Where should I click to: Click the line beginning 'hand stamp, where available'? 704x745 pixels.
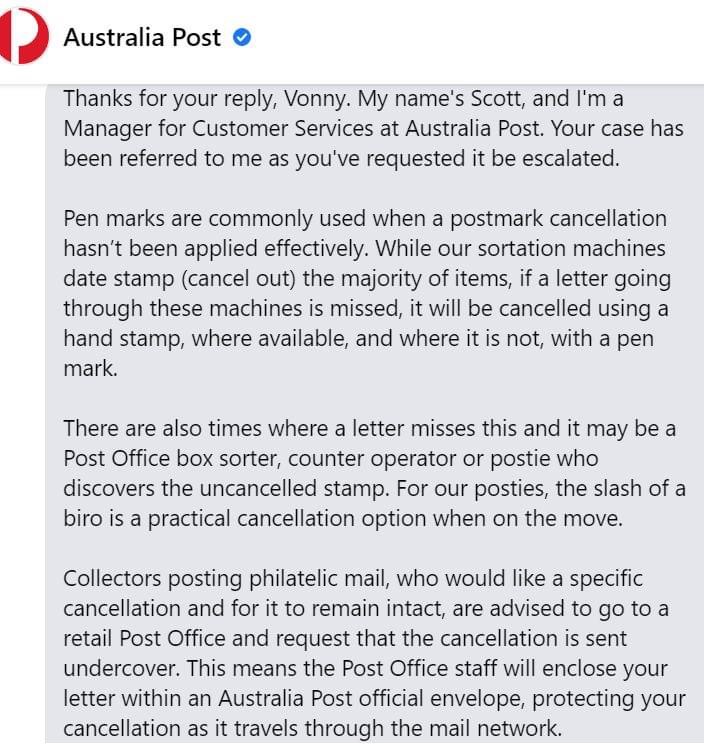359,339
